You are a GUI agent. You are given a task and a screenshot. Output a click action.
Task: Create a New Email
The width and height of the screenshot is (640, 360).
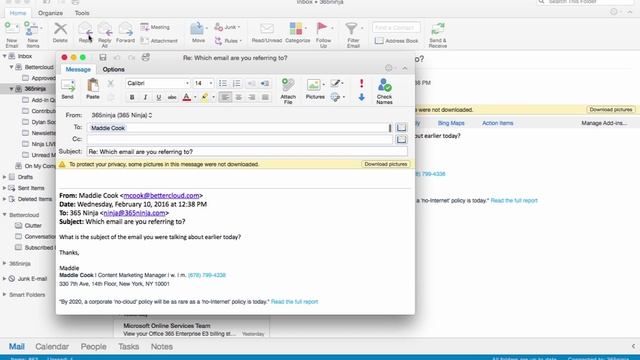[11, 34]
